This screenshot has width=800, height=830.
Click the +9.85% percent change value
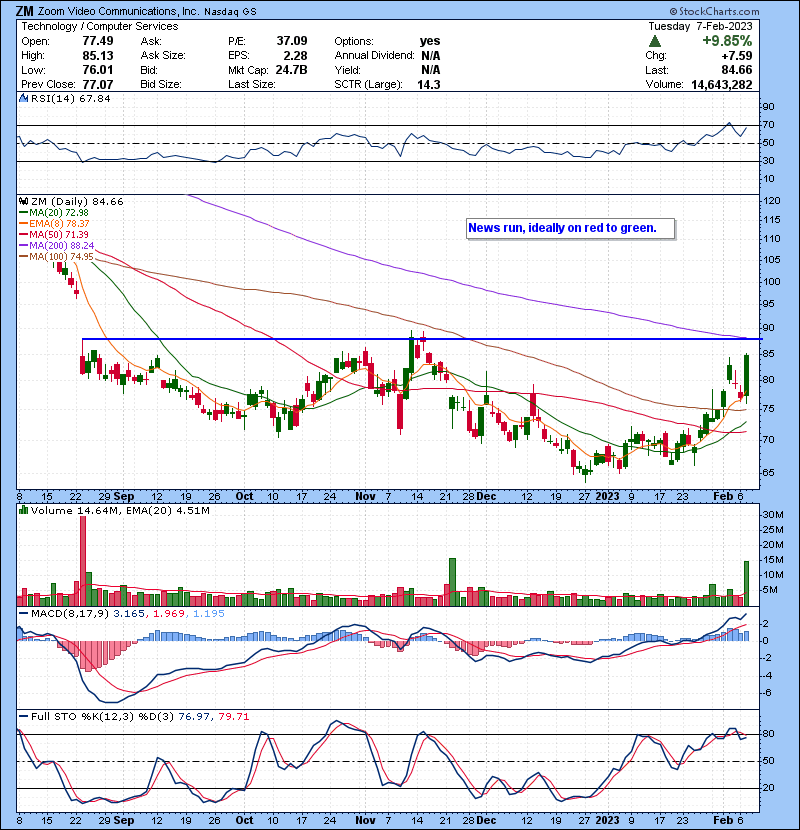tap(727, 41)
